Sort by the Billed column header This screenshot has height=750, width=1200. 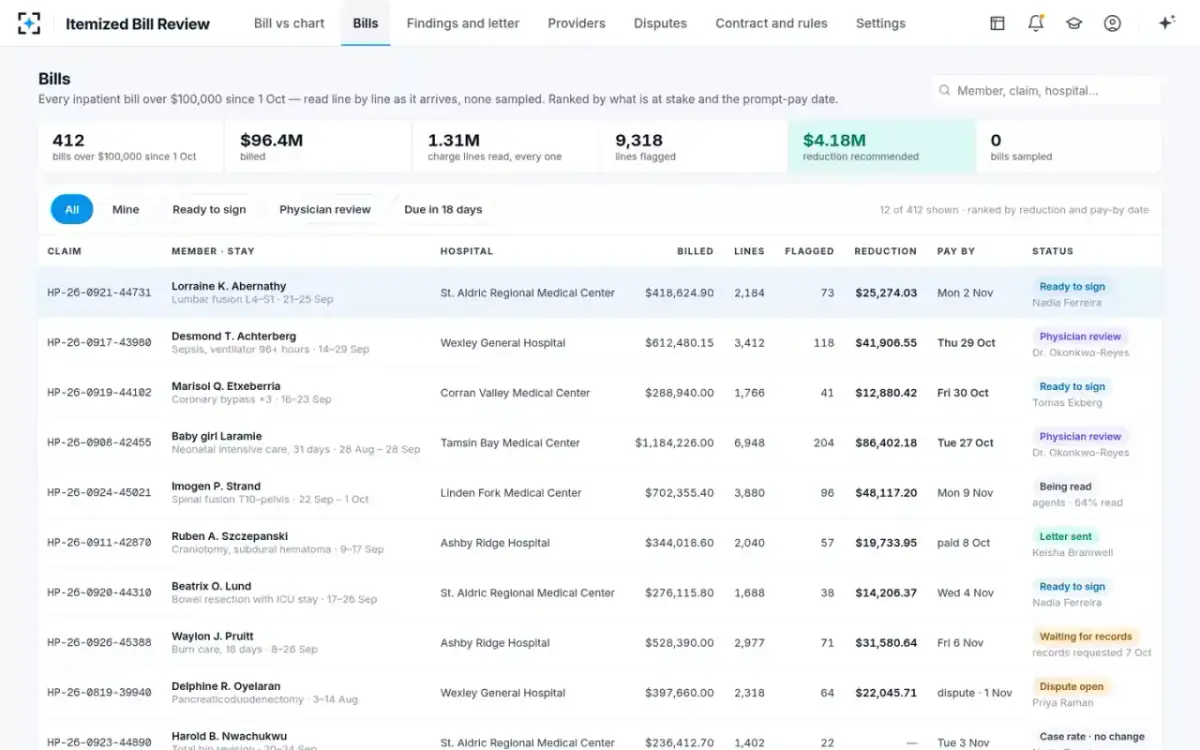[x=695, y=251]
